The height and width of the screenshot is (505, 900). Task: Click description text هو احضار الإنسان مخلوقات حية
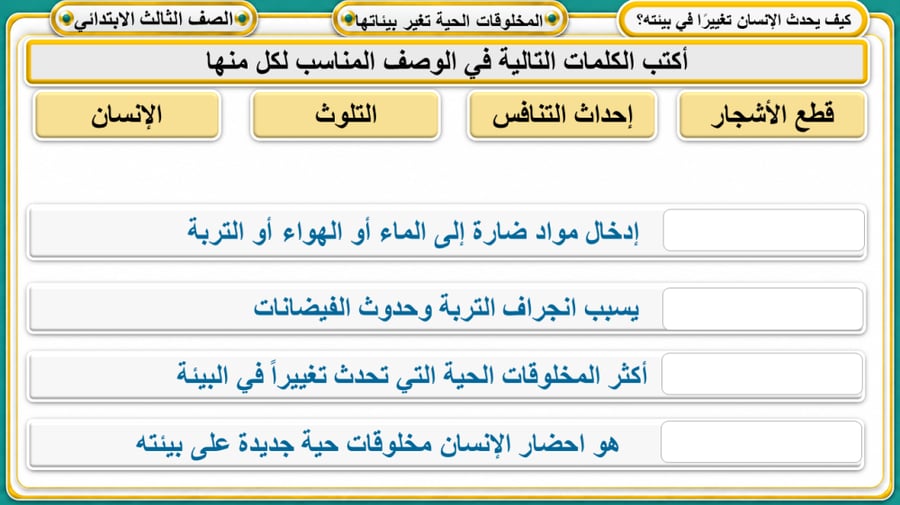point(377,443)
